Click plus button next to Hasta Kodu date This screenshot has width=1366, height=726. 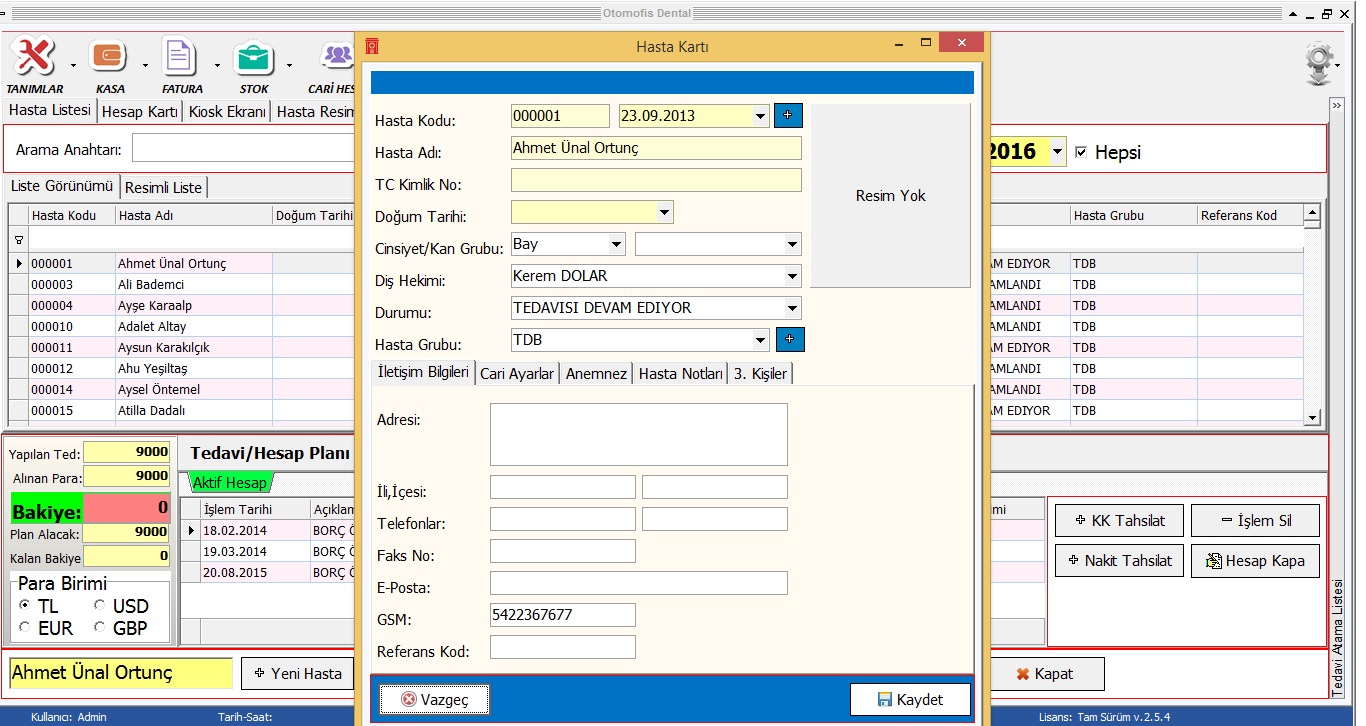tap(787, 115)
